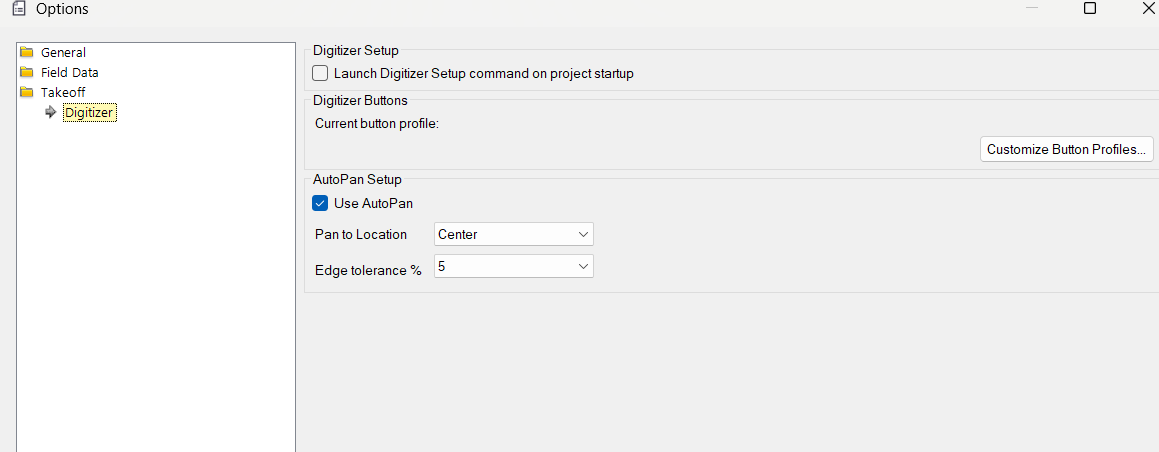Expand the Edge tolerance % dropdown arrow
The image size is (1159, 452).
(584, 266)
